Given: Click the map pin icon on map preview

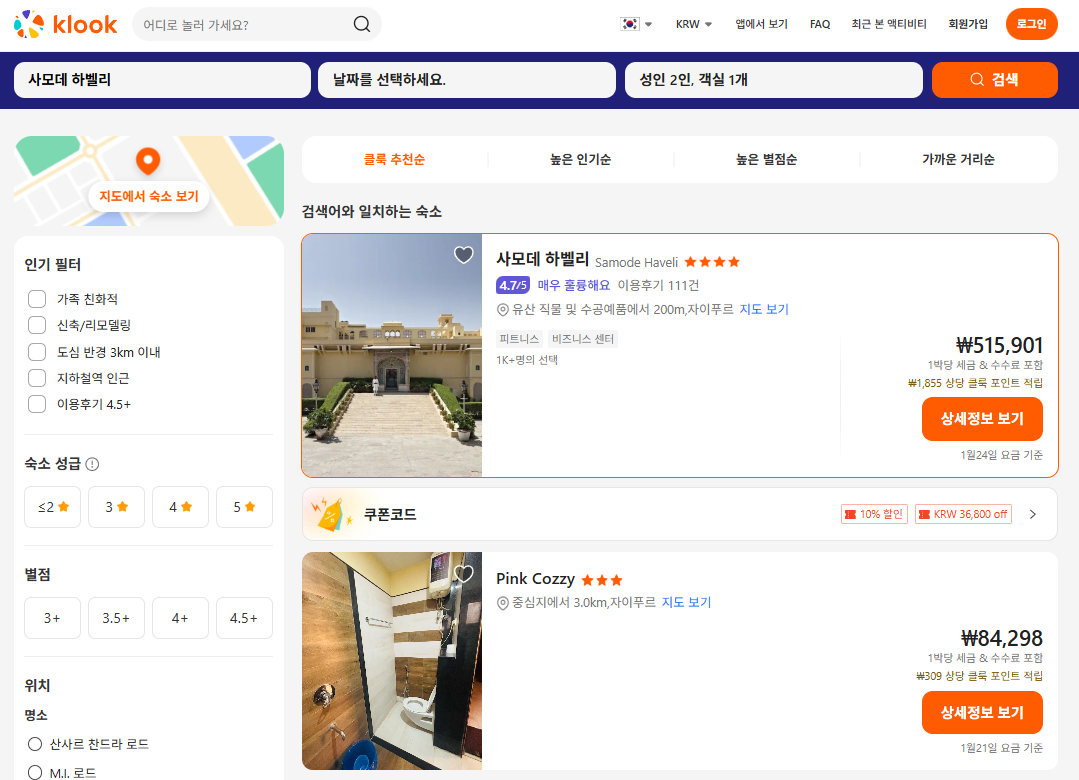Looking at the screenshot, I should (148, 160).
